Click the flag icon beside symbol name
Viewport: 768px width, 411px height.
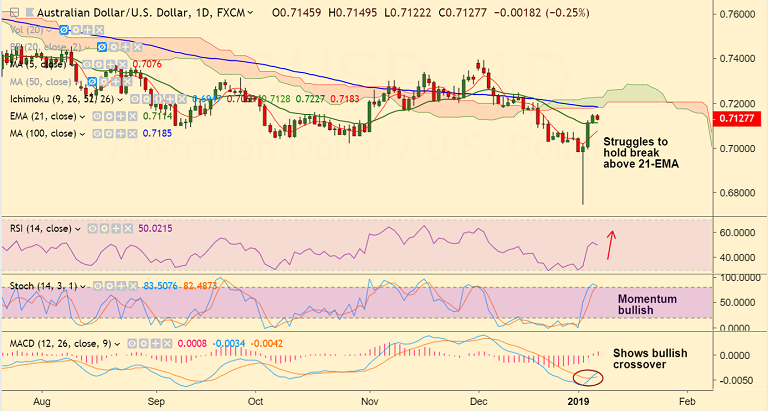click(x=30, y=12)
